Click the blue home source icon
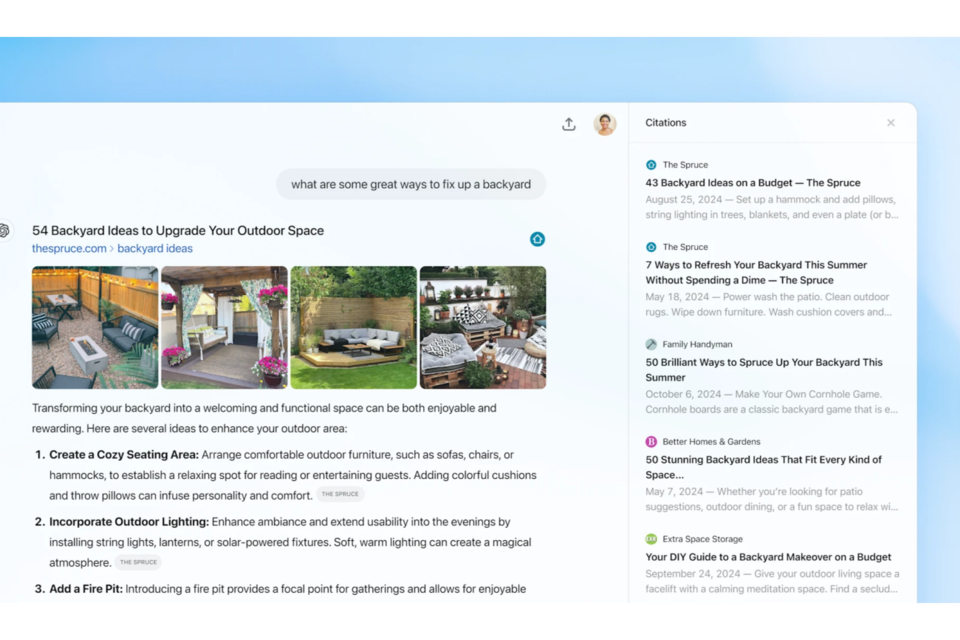 [537, 239]
